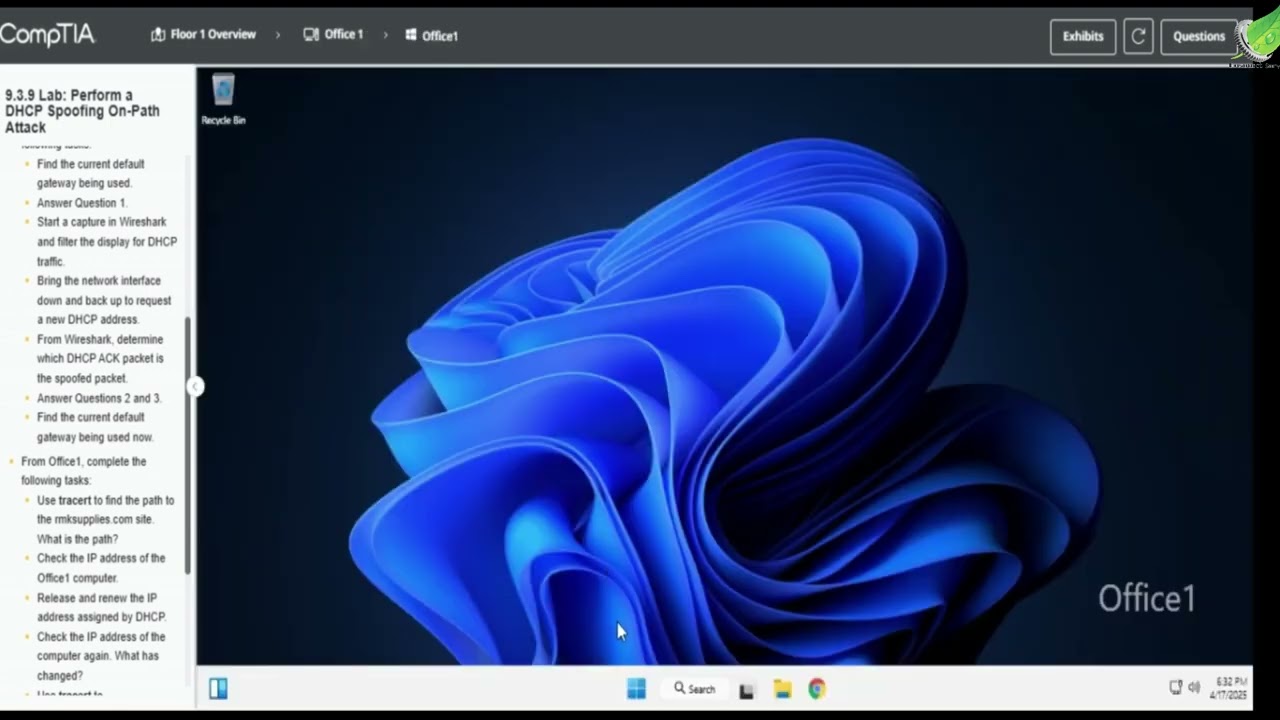Navigate to Office 1 breadcrumb
This screenshot has height=720, width=1280.
click(x=343, y=35)
